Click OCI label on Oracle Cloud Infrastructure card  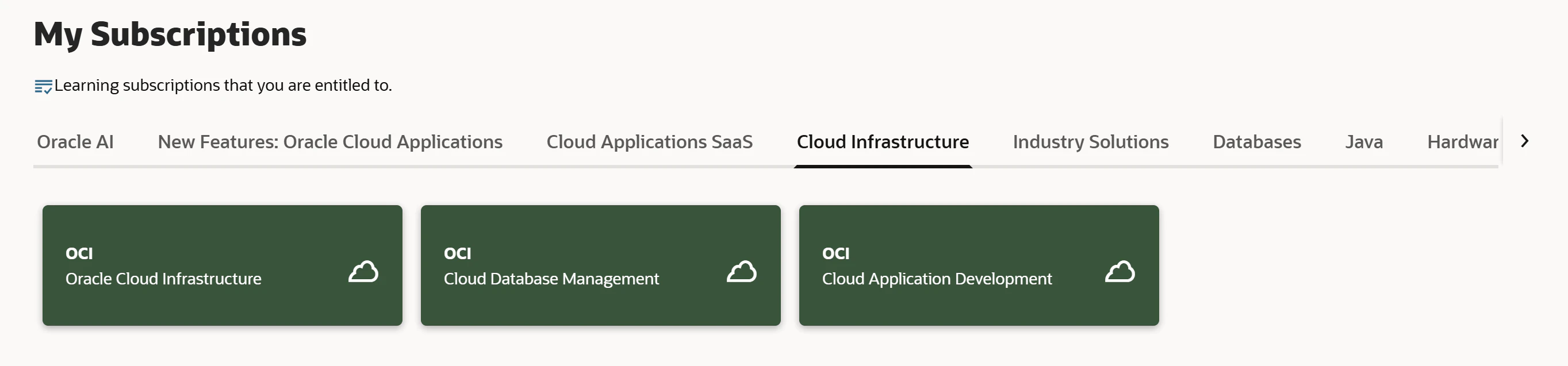pyautogui.click(x=79, y=253)
